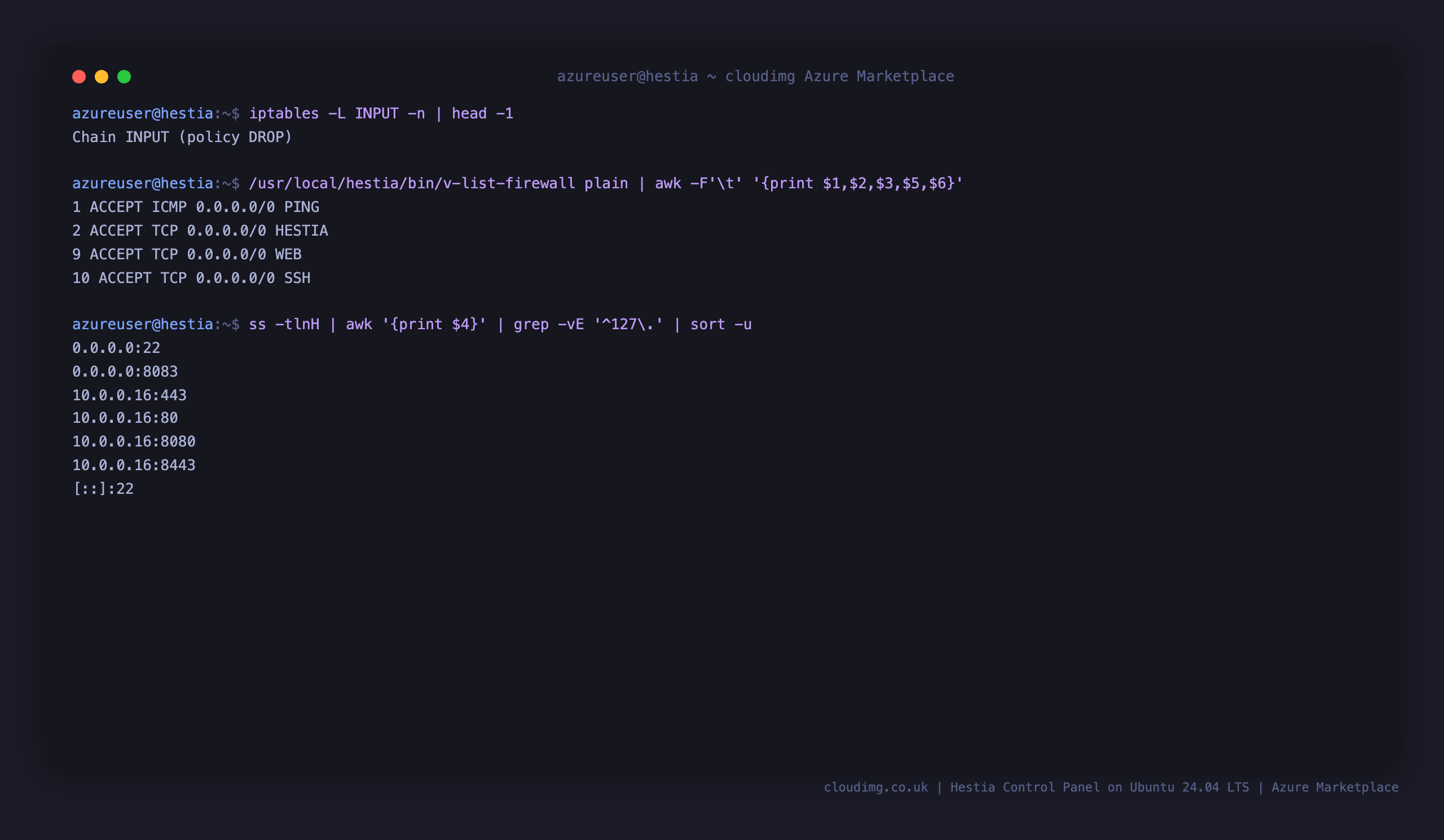Click the iptables -L INPUT command line
The height and width of the screenshot is (840, 1444).
pyautogui.click(x=293, y=113)
